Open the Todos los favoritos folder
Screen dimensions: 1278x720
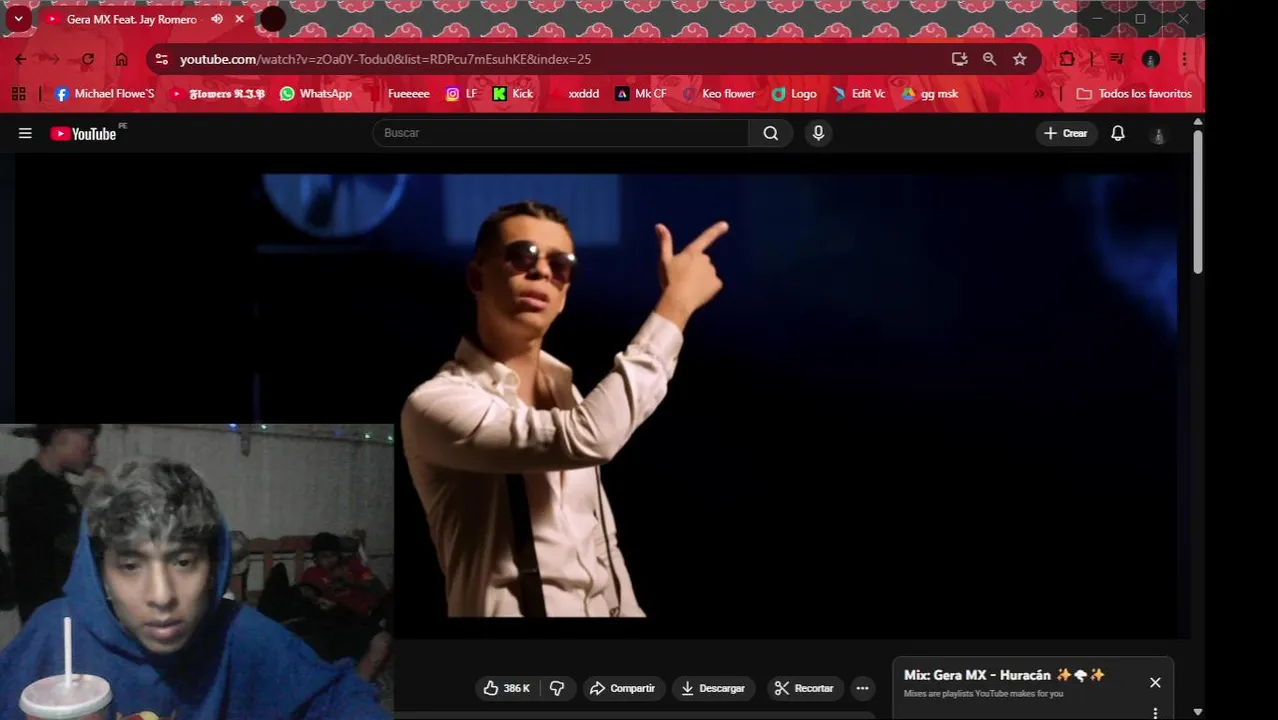[1134, 93]
